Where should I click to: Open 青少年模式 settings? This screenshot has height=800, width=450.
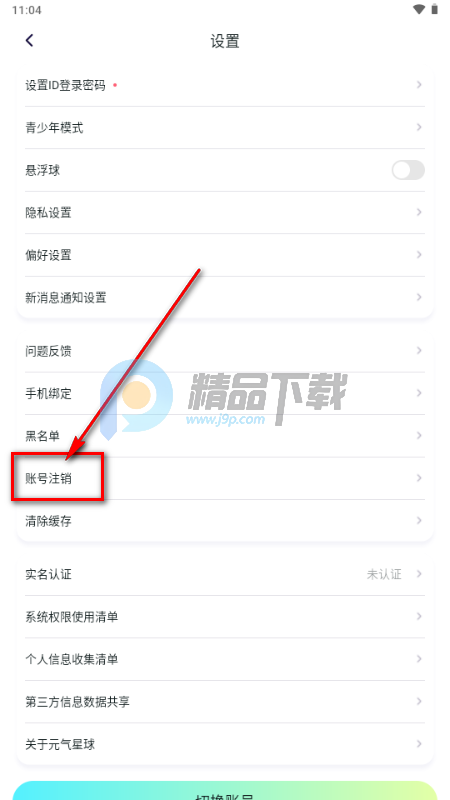pyautogui.click(x=225, y=128)
